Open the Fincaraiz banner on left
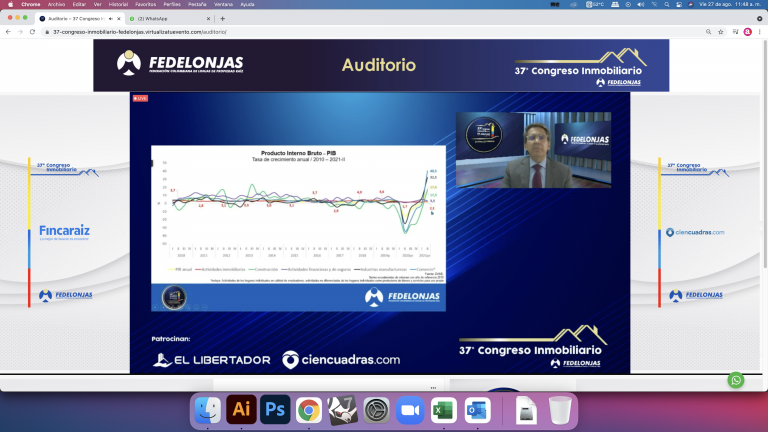Viewport: 768px width, 432px height. point(64,231)
